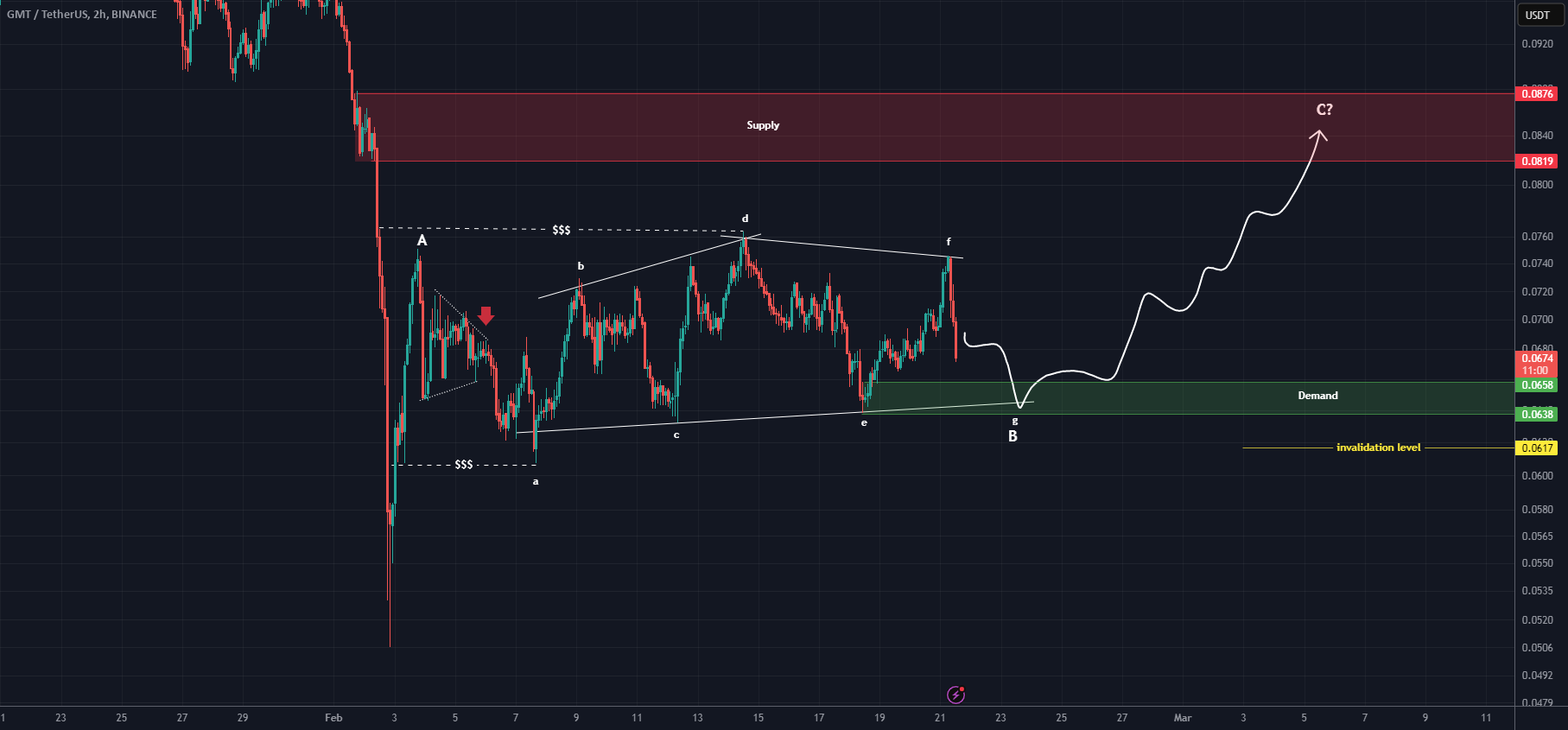The image size is (1568, 730).
Task: Select the wave A label
Action: (422, 240)
